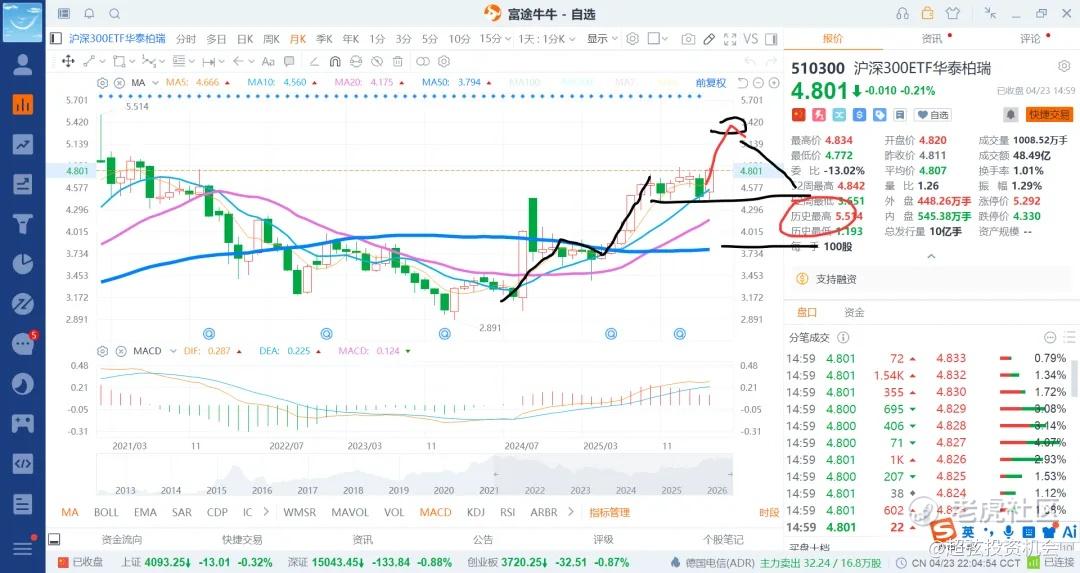
Task: Open the customer service headset icon
Action: click(x=902, y=14)
